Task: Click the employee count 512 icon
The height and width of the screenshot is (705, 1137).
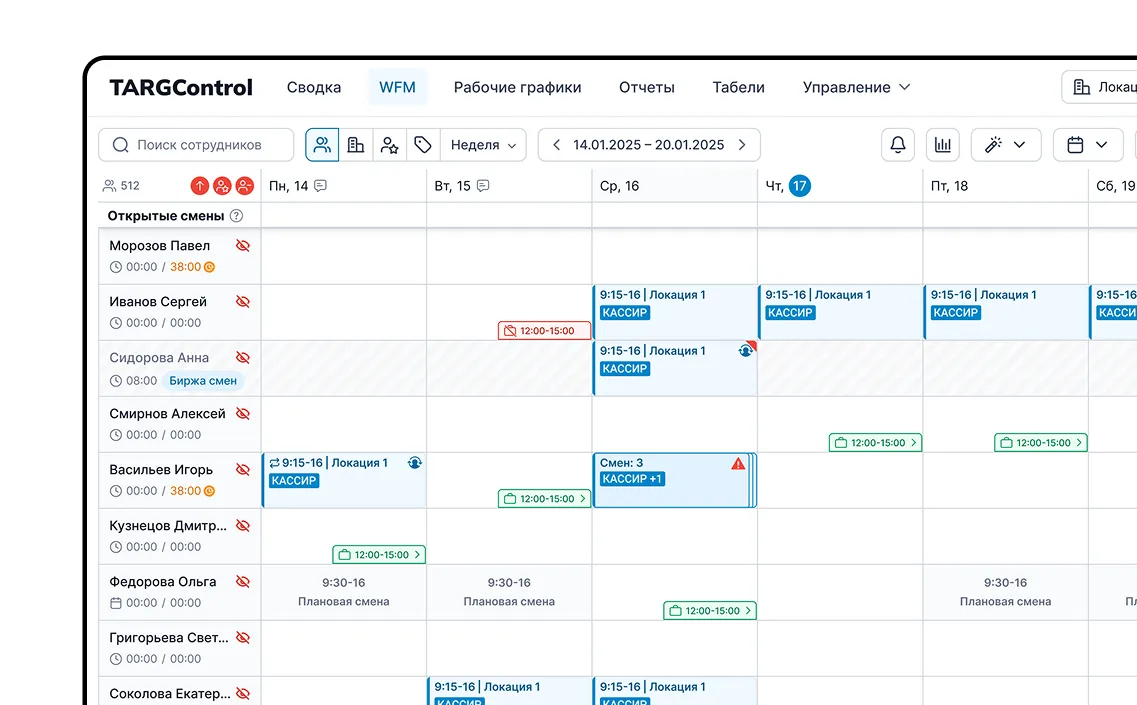Action: (109, 186)
